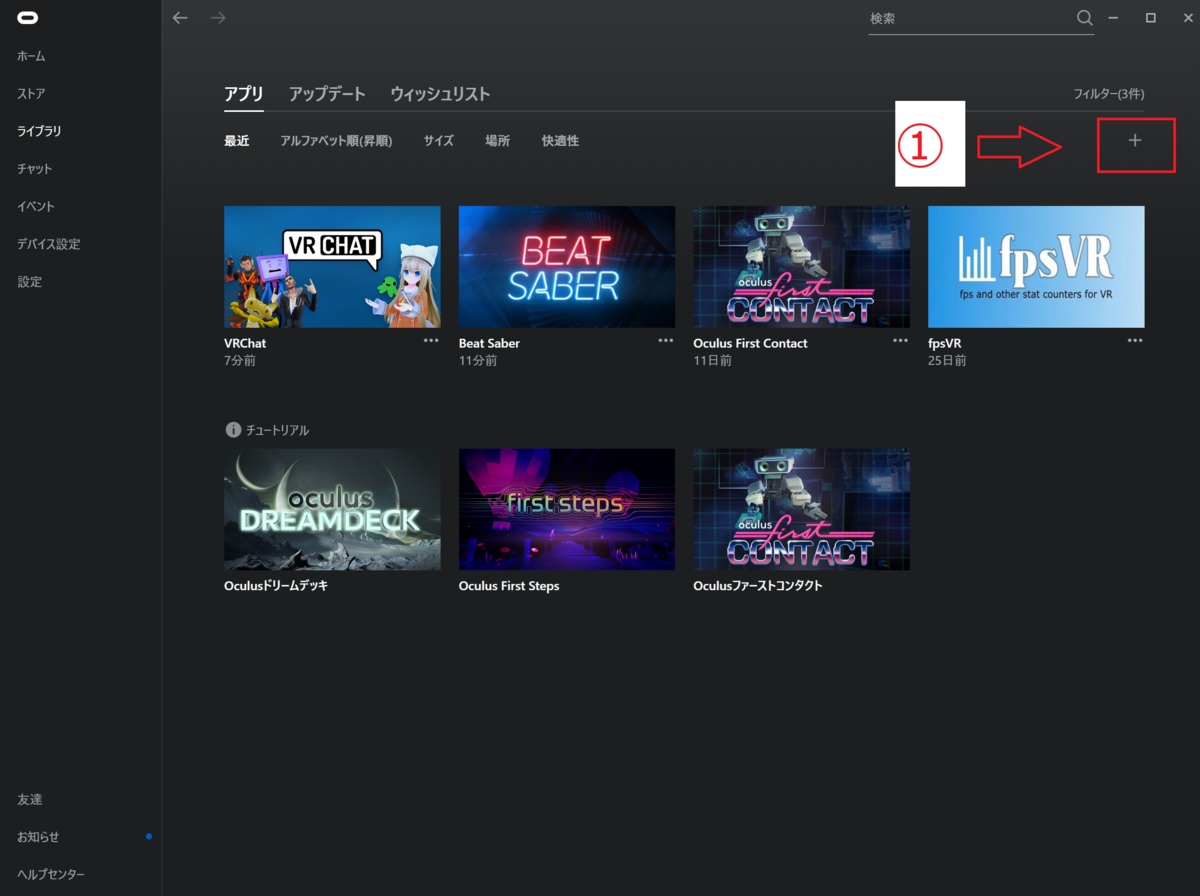Open 友達 in the sidebar

30,800
